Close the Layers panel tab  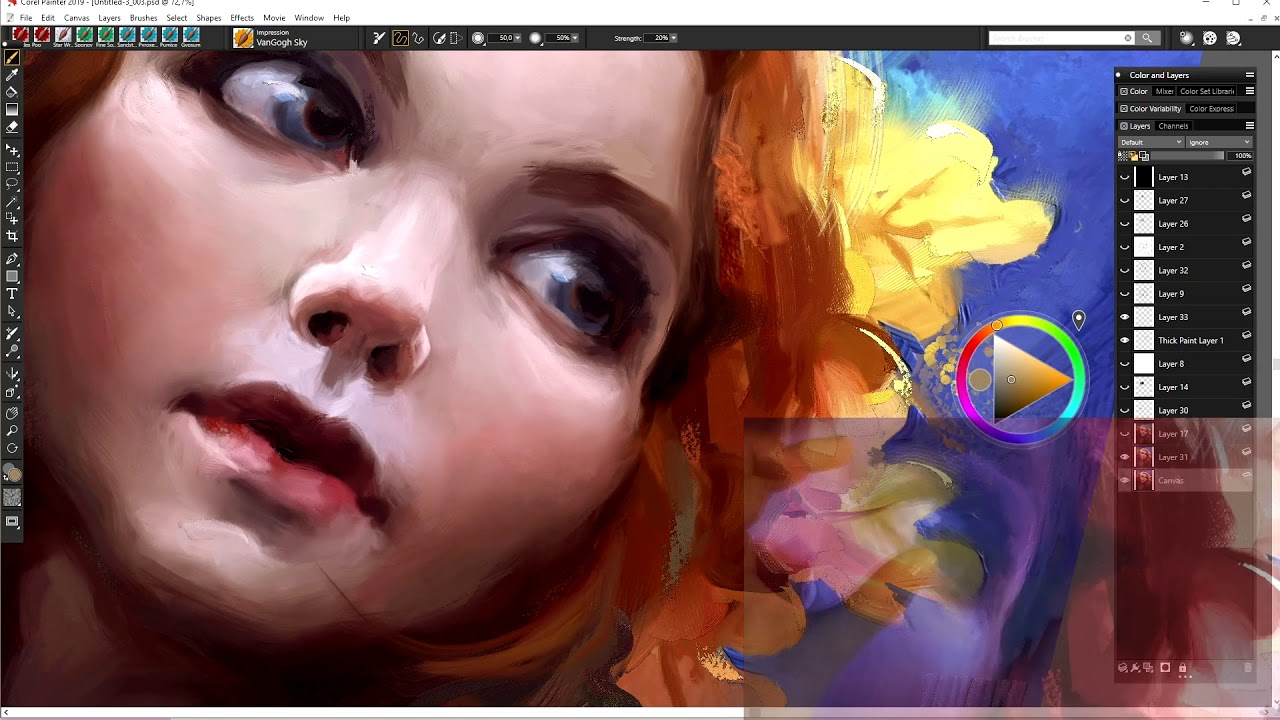coord(1124,126)
